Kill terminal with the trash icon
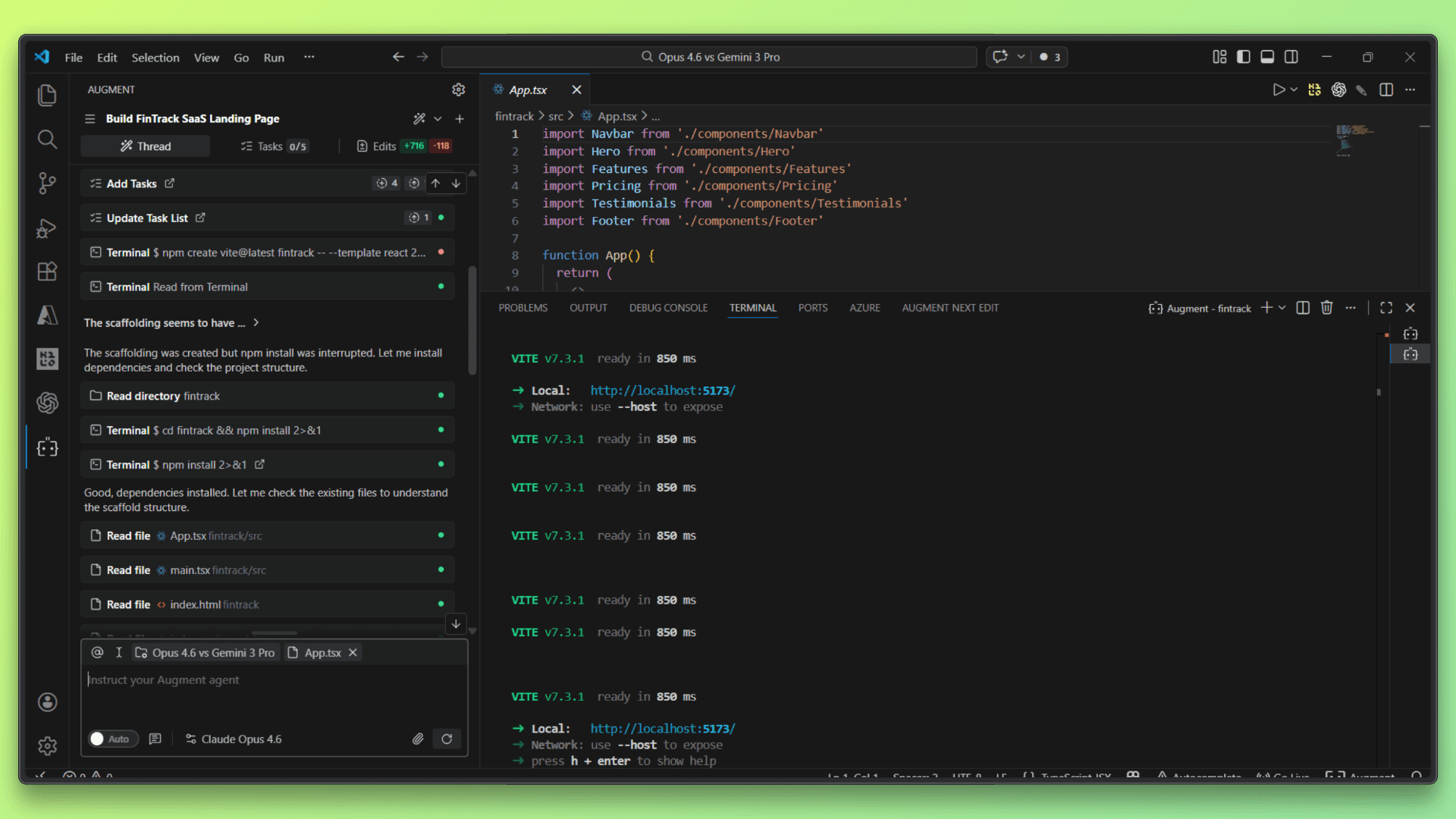 [x=1326, y=308]
